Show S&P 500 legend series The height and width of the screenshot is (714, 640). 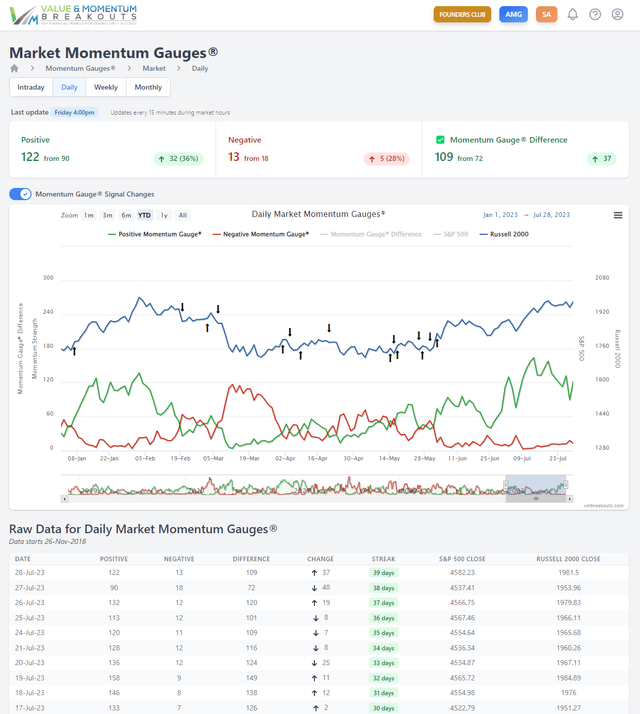pos(451,234)
